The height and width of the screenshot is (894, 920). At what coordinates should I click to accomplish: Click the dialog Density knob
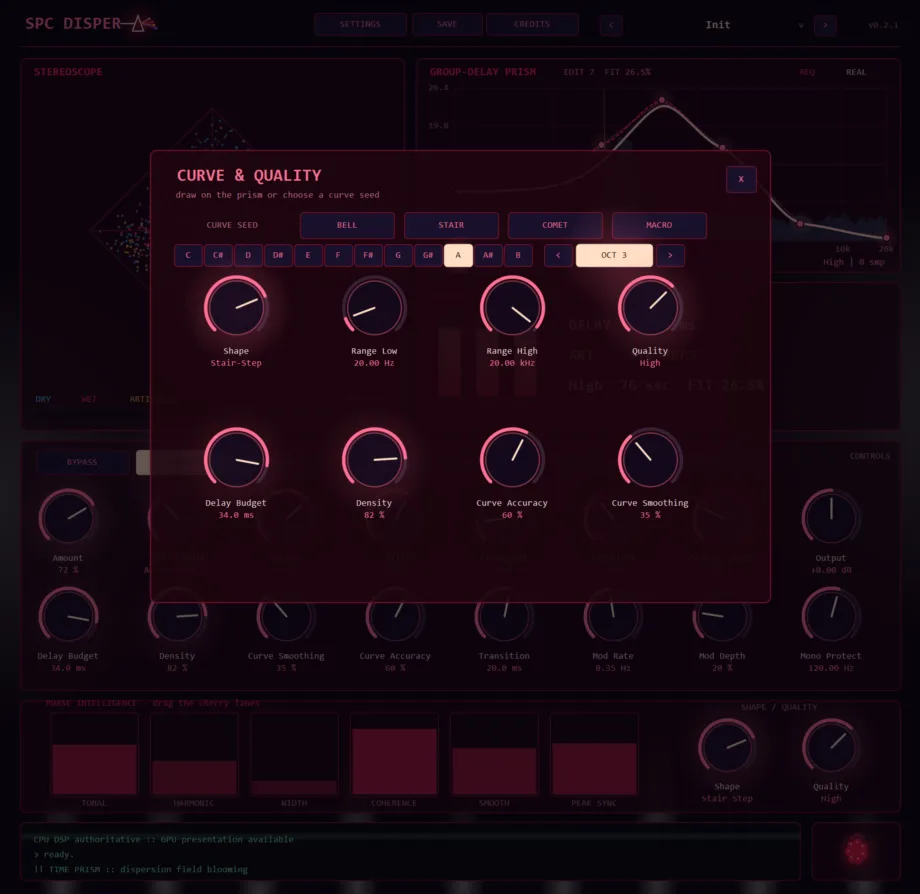pos(374,459)
